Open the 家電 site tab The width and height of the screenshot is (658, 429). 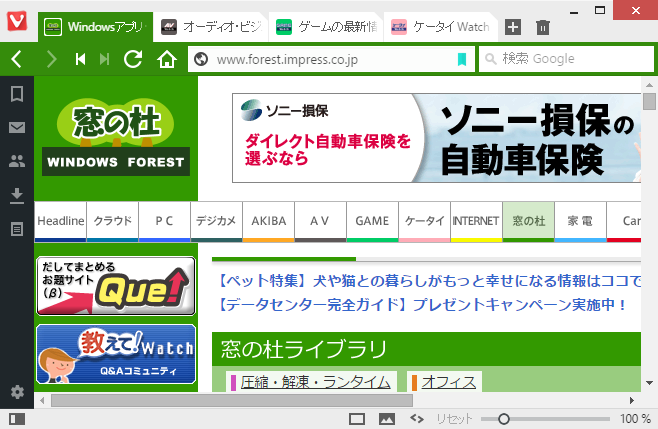[x=581, y=221]
